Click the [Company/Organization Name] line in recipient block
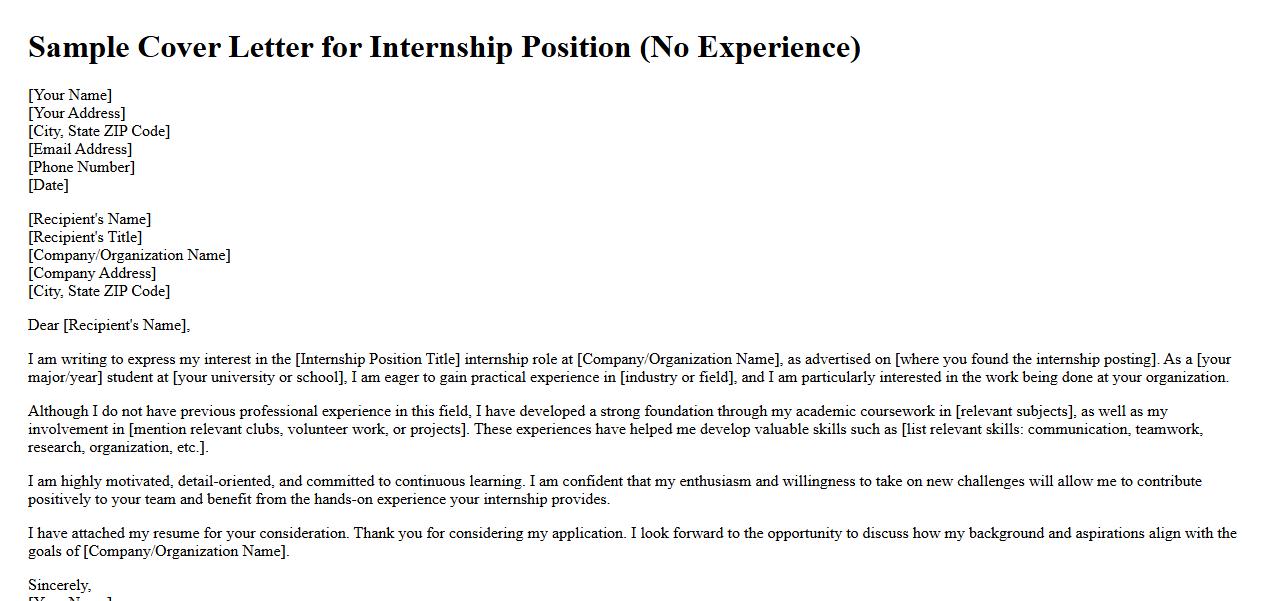This screenshot has height=601, width=1278. [x=129, y=255]
